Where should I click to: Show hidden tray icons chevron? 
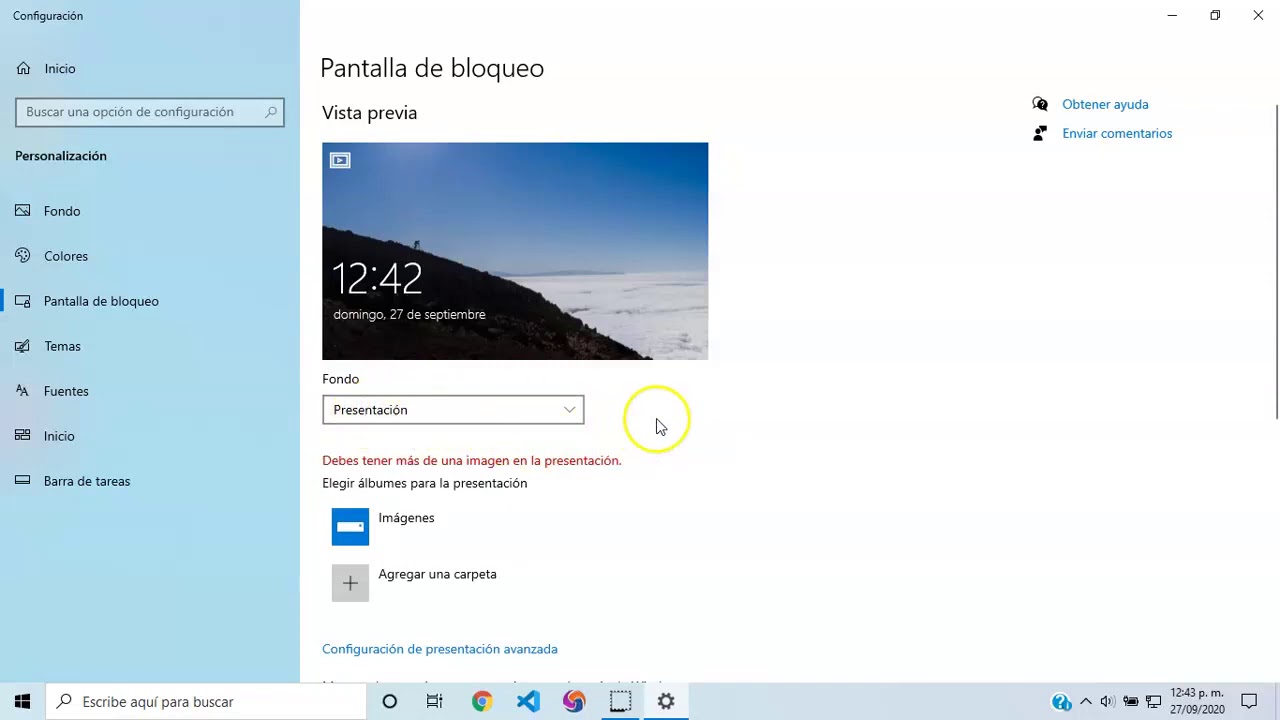[x=1086, y=702]
